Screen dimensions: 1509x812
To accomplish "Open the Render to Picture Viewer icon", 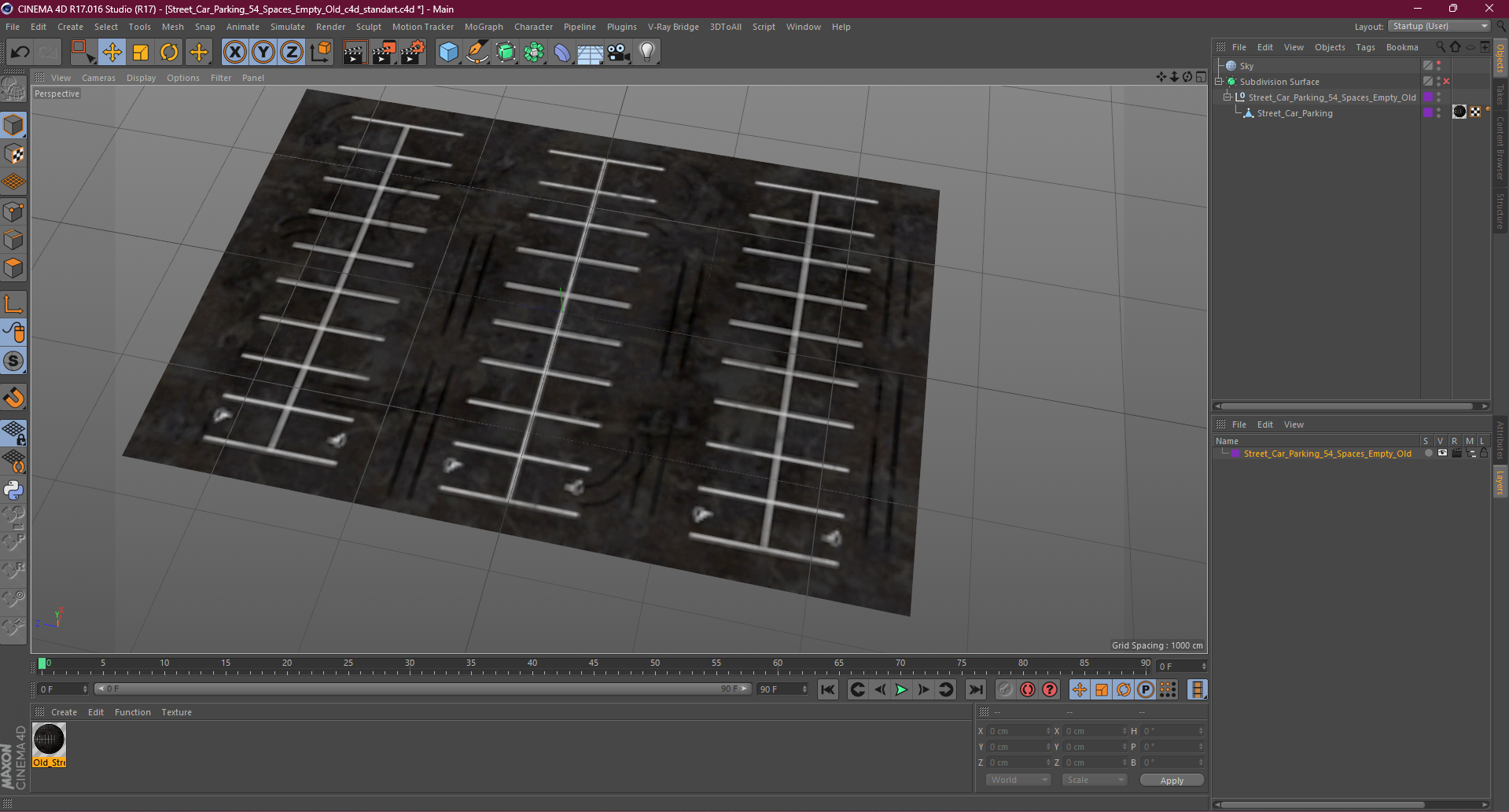I will pyautogui.click(x=384, y=53).
